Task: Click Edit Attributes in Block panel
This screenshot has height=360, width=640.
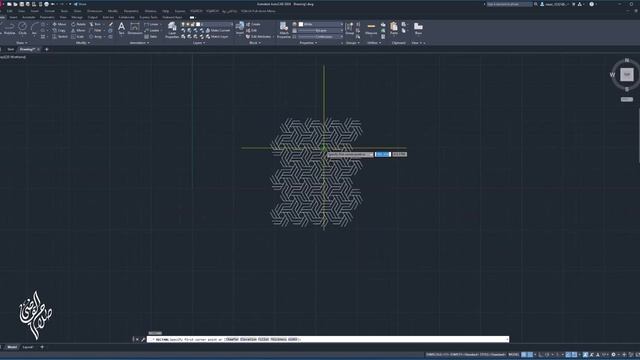Action: 258,36
